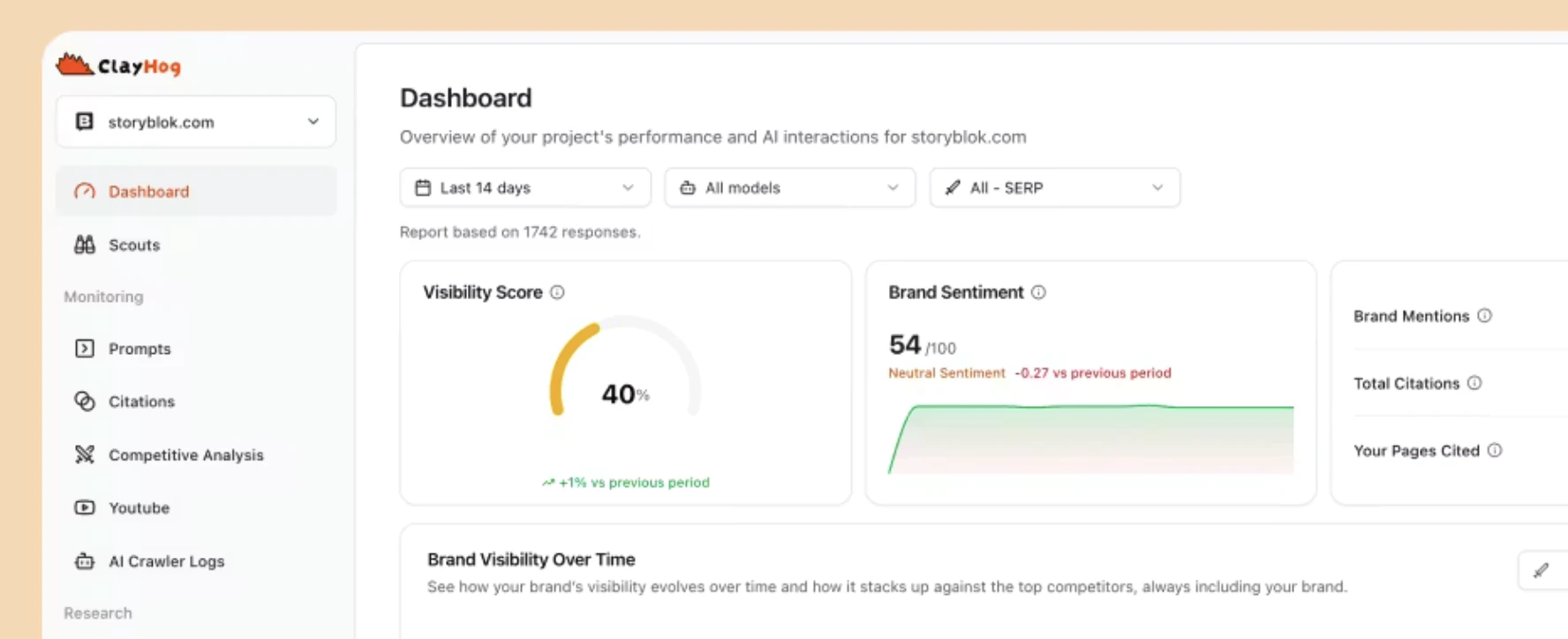This screenshot has width=1568, height=639.
Task: Open AI Crawler Logs page
Action: [x=196, y=561]
